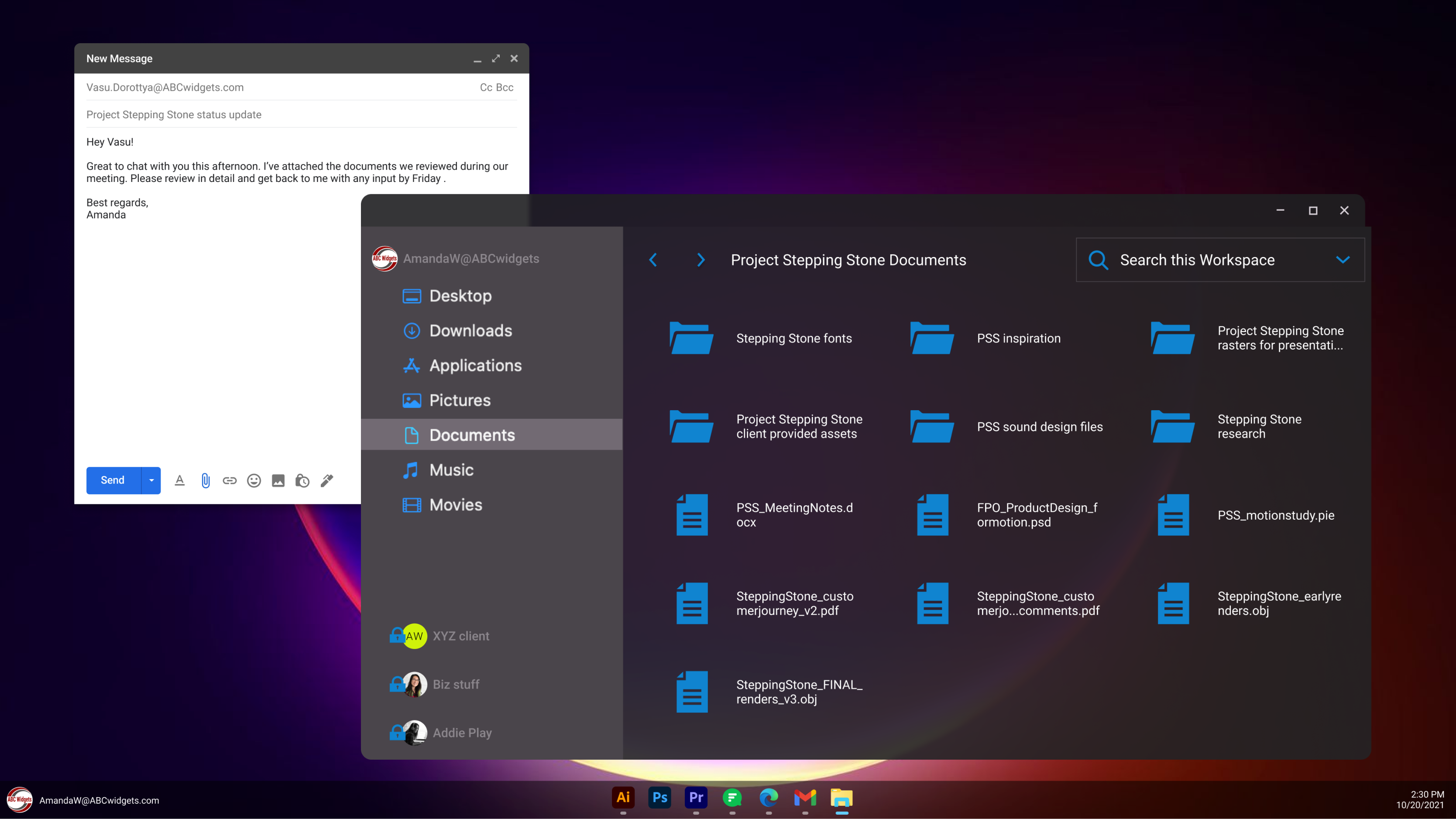Click the insert signature pen icon
The height and width of the screenshot is (819, 1456).
[x=327, y=480]
